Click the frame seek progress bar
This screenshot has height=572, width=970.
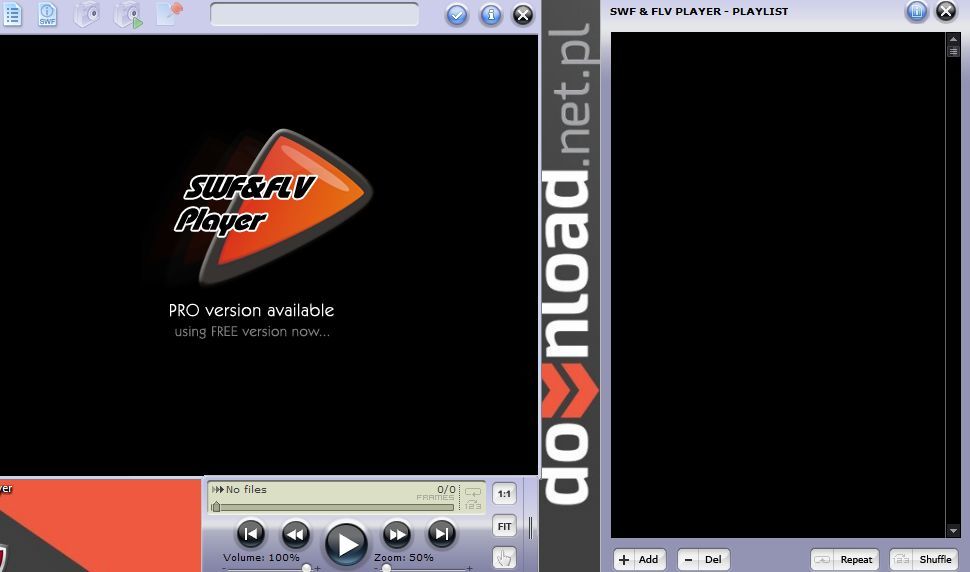point(334,507)
